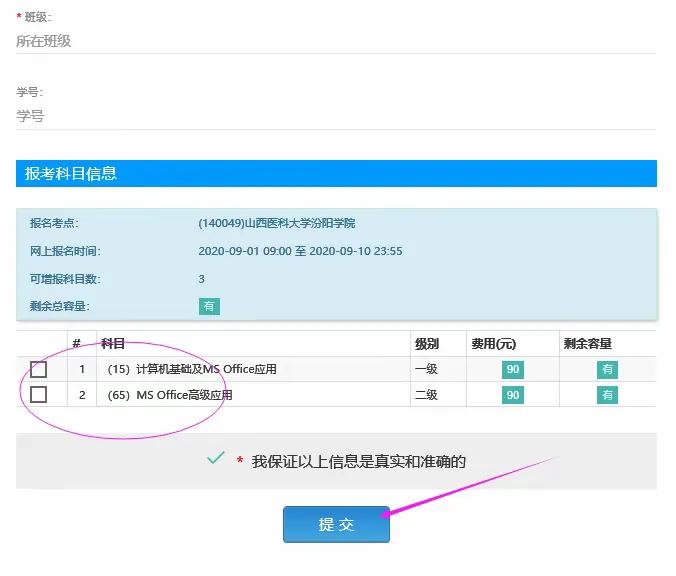676x576 pixels.
Task: Click the 科目 column header
Action: click(x=113, y=344)
